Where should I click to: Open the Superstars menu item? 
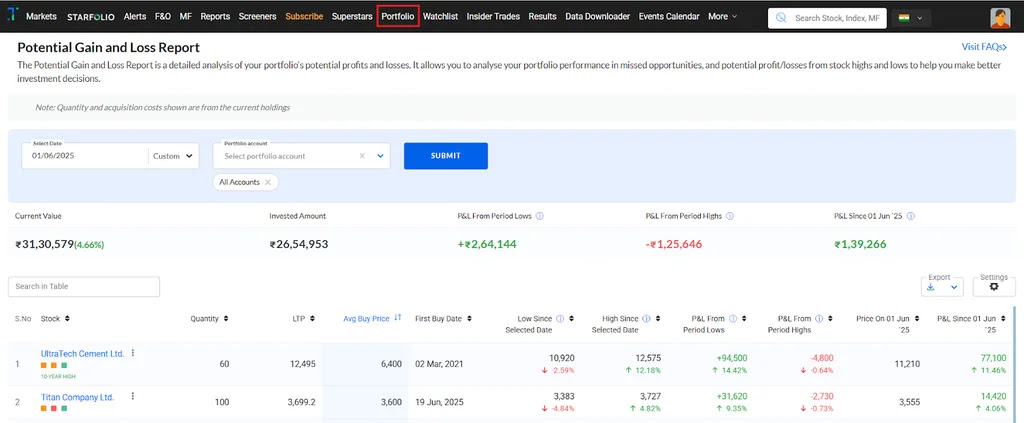click(x=352, y=16)
